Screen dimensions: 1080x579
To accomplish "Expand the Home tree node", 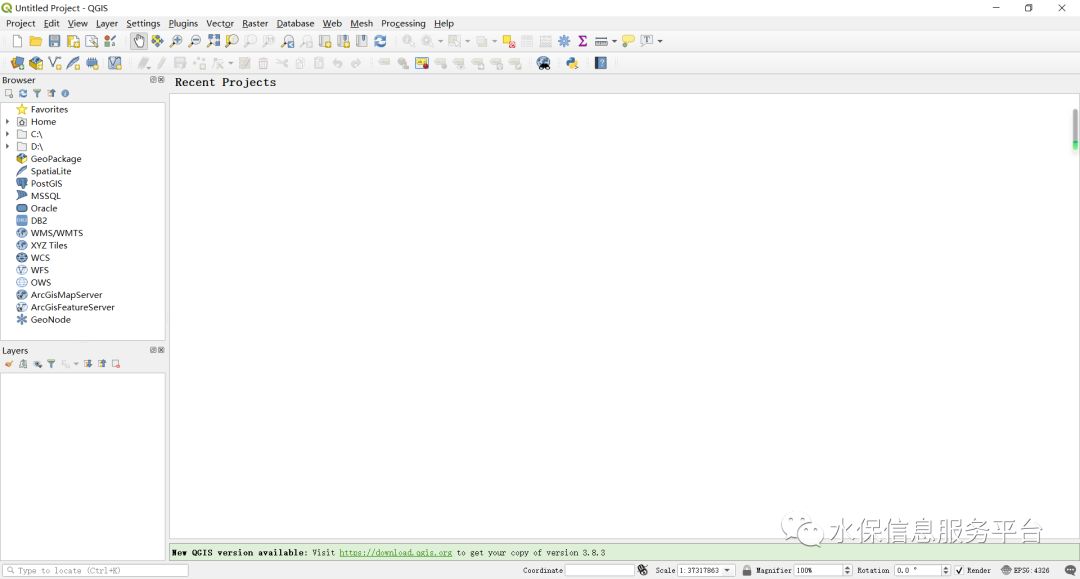I will pyautogui.click(x=8, y=122).
